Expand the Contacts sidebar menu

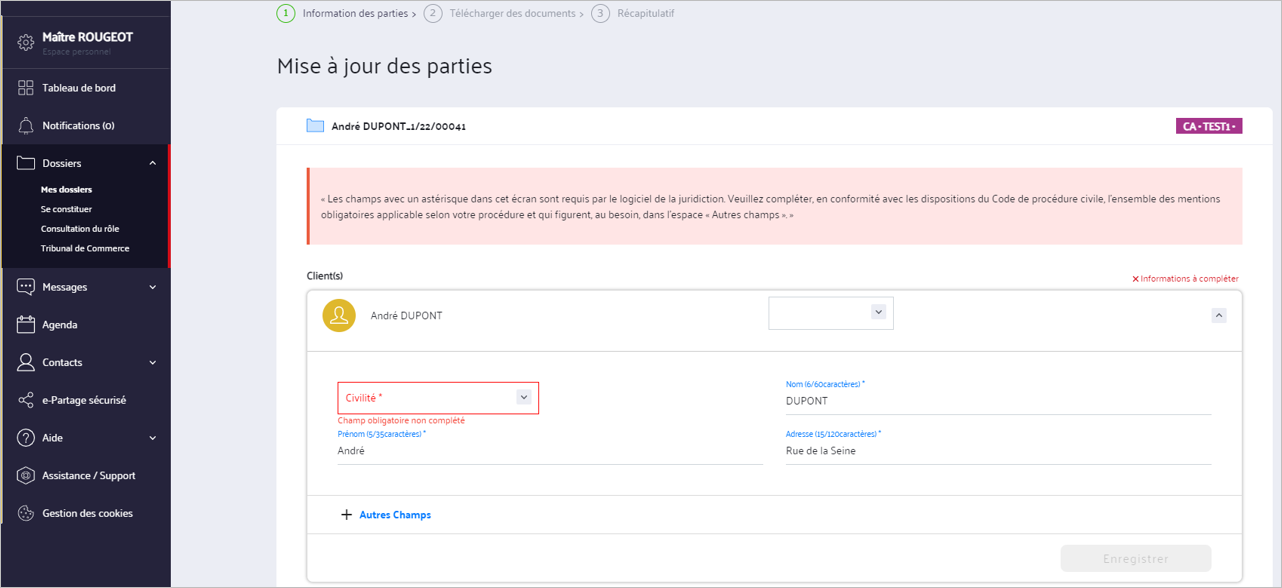[153, 363]
